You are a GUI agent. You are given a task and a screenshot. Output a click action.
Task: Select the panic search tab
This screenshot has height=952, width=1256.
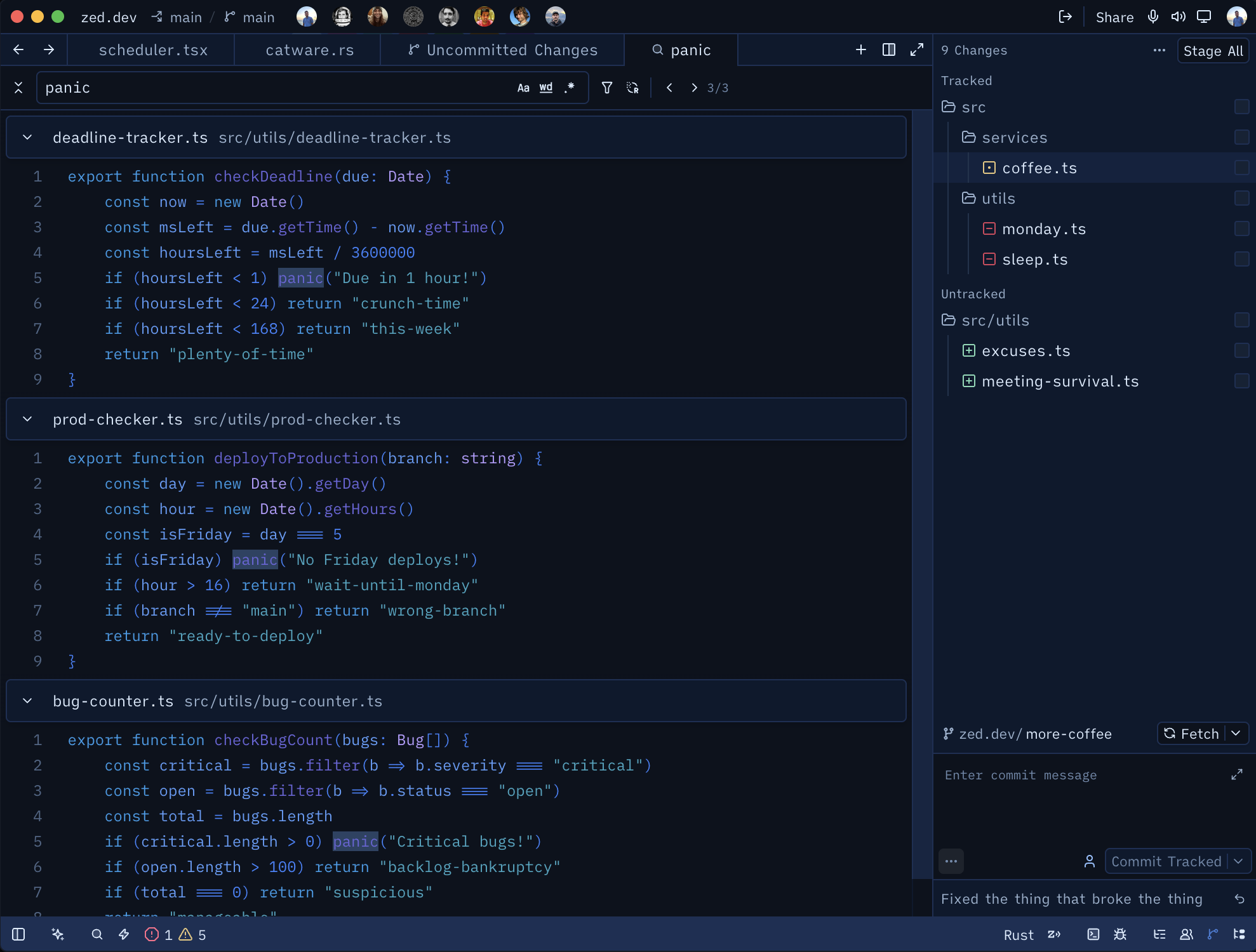tap(681, 50)
